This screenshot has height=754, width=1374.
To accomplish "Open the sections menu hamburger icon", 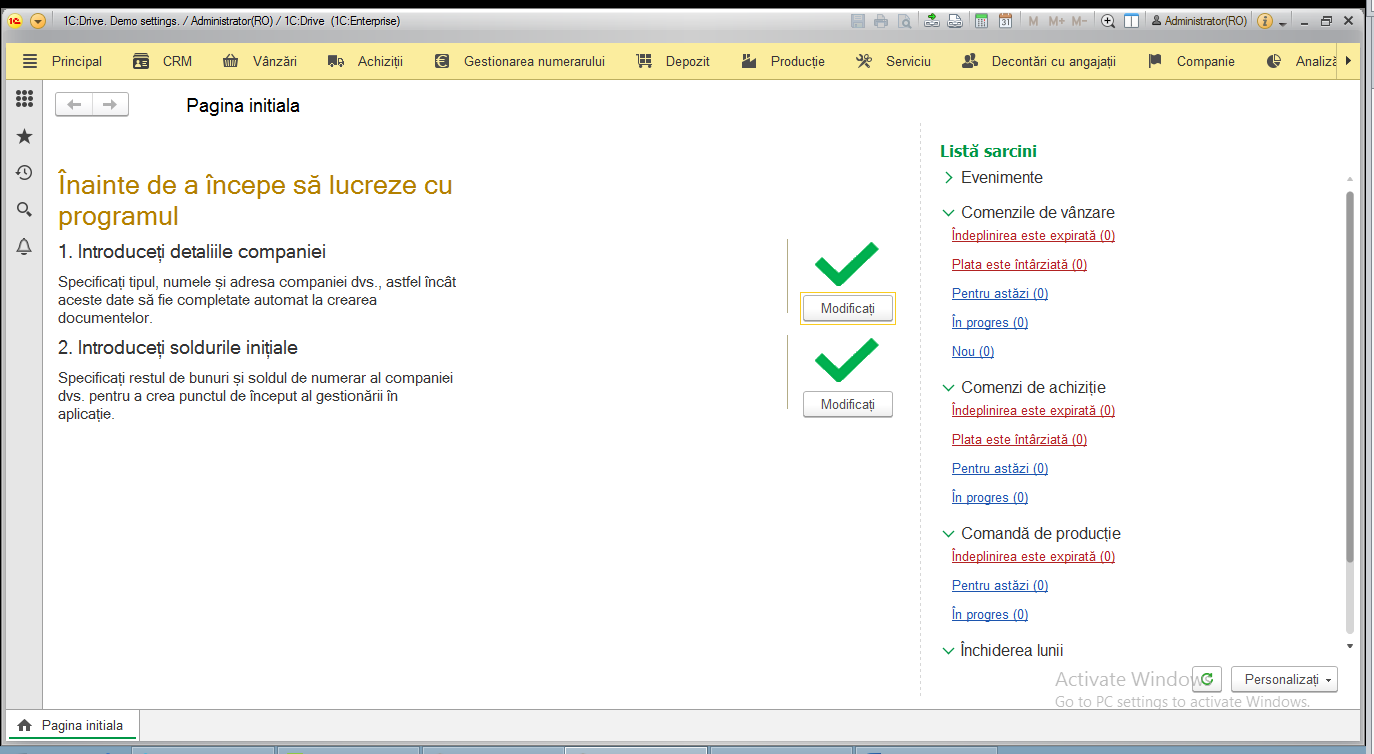I will coord(29,61).
